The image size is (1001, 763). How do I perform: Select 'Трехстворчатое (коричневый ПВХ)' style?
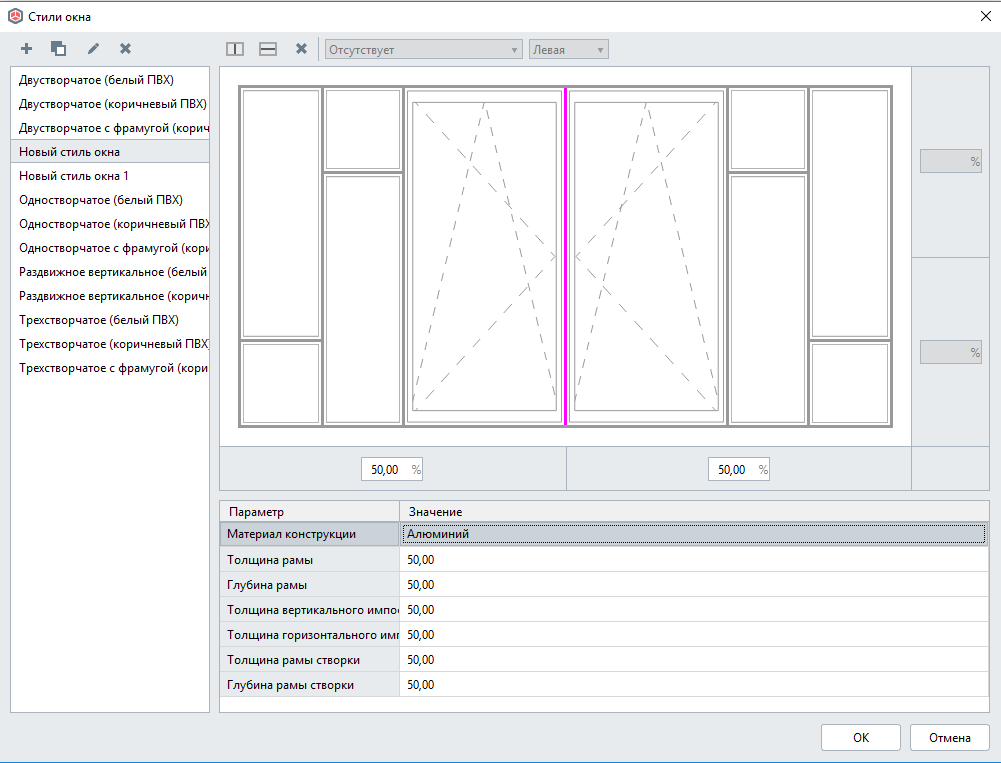110,344
